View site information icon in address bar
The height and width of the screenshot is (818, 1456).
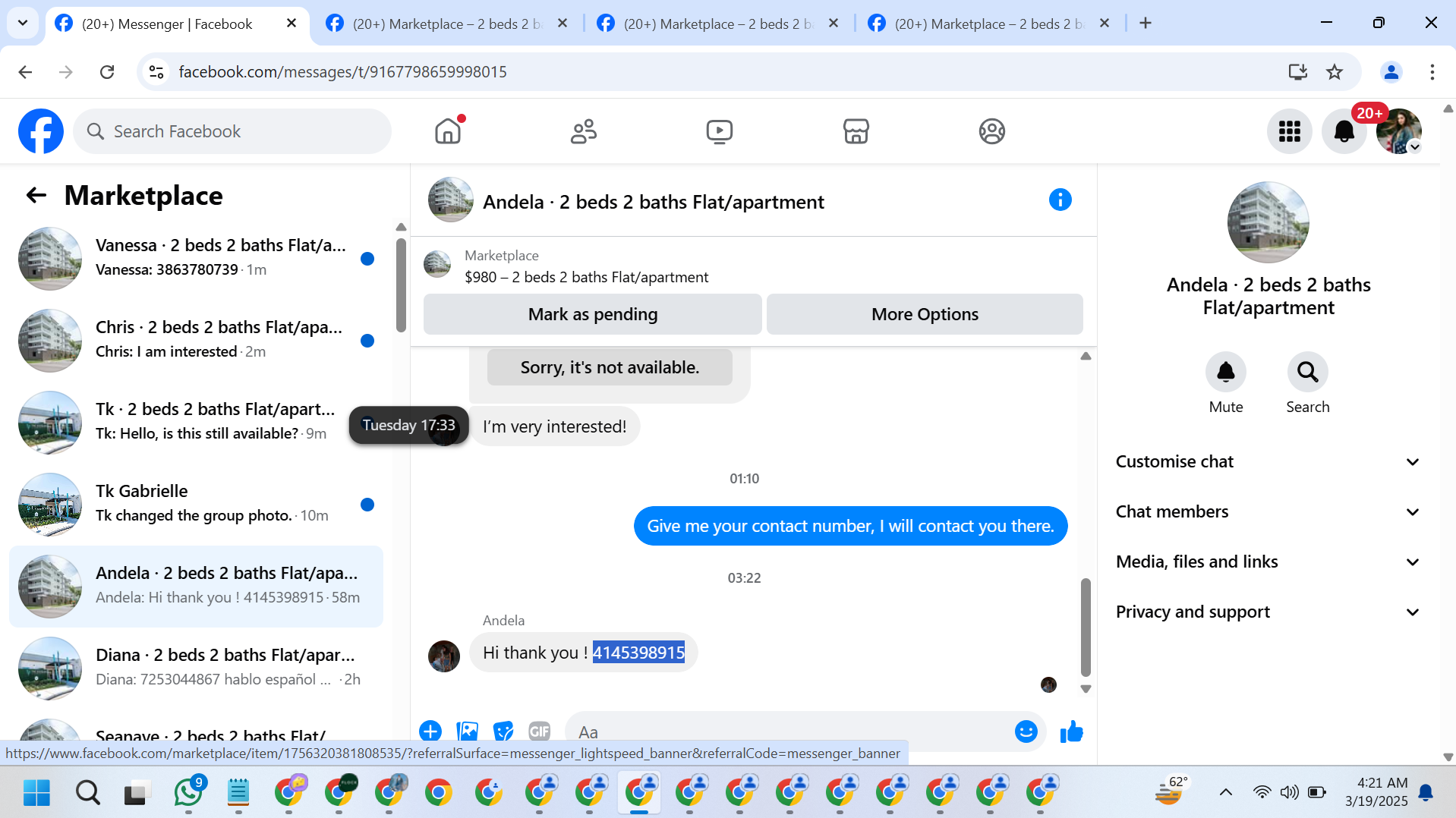156,72
